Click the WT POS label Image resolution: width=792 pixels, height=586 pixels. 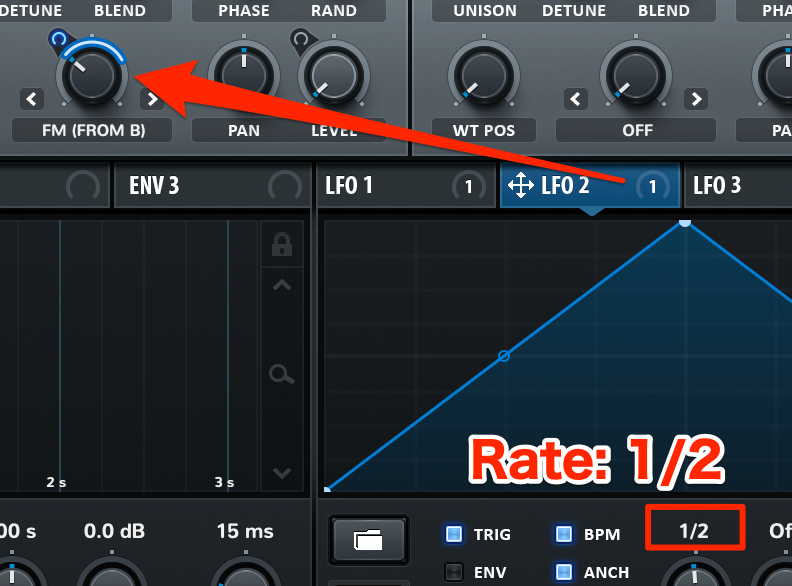(484, 130)
